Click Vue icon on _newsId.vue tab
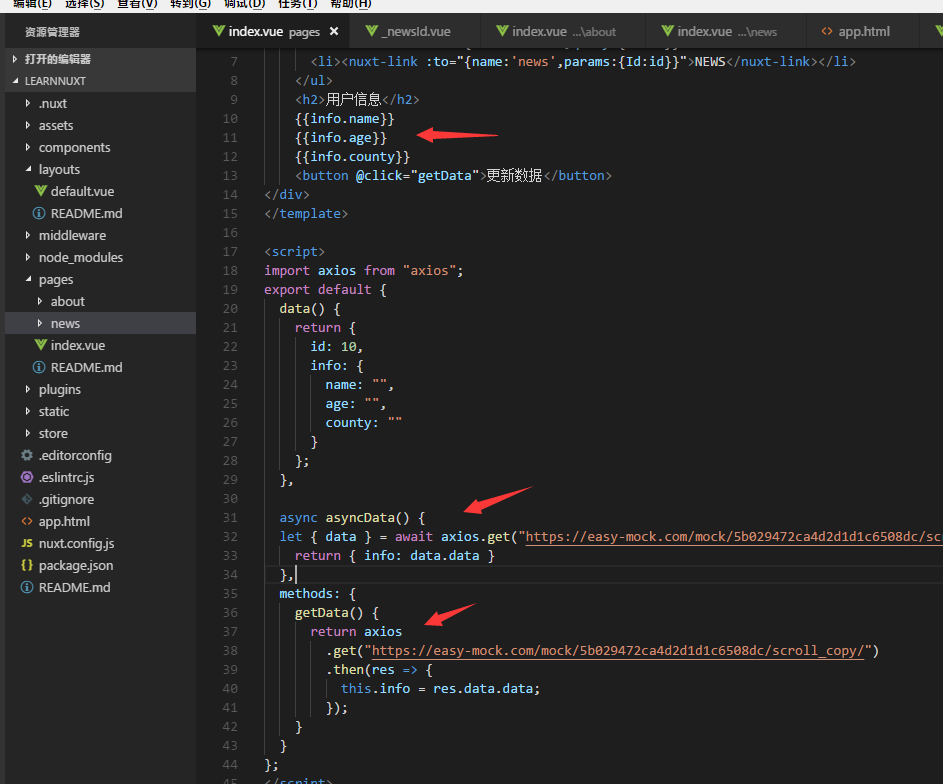The width and height of the screenshot is (943, 784). [372, 31]
